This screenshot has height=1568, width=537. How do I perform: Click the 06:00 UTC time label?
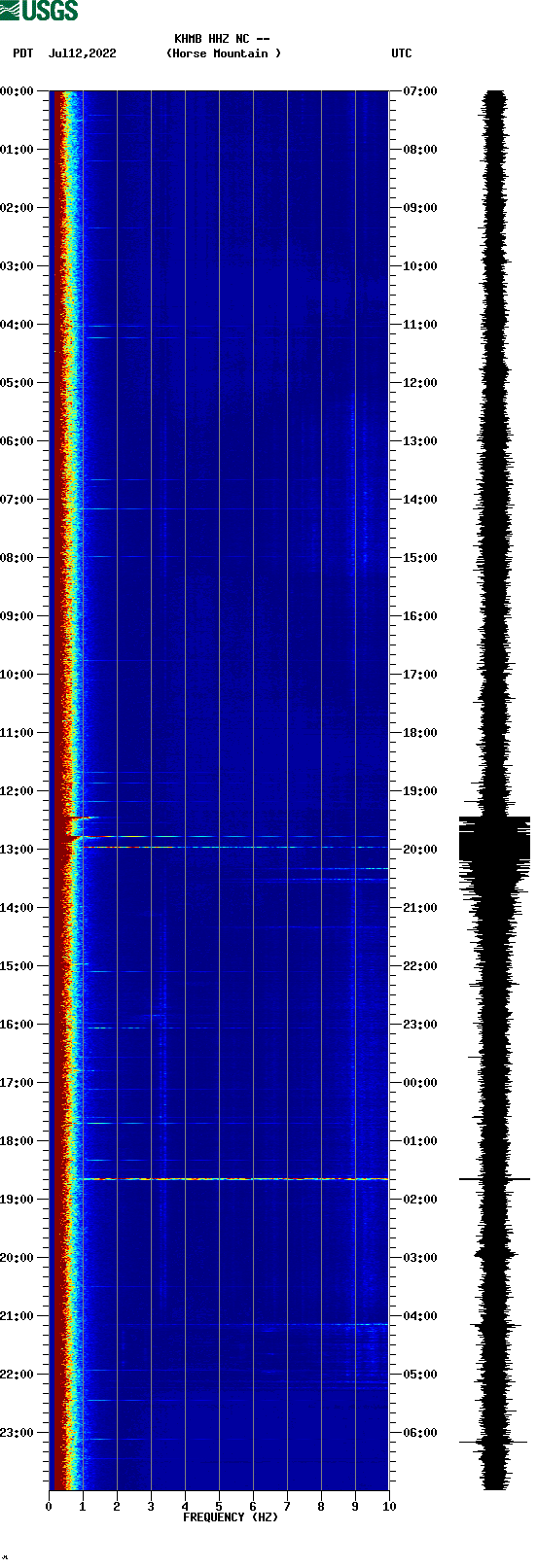click(x=420, y=1433)
